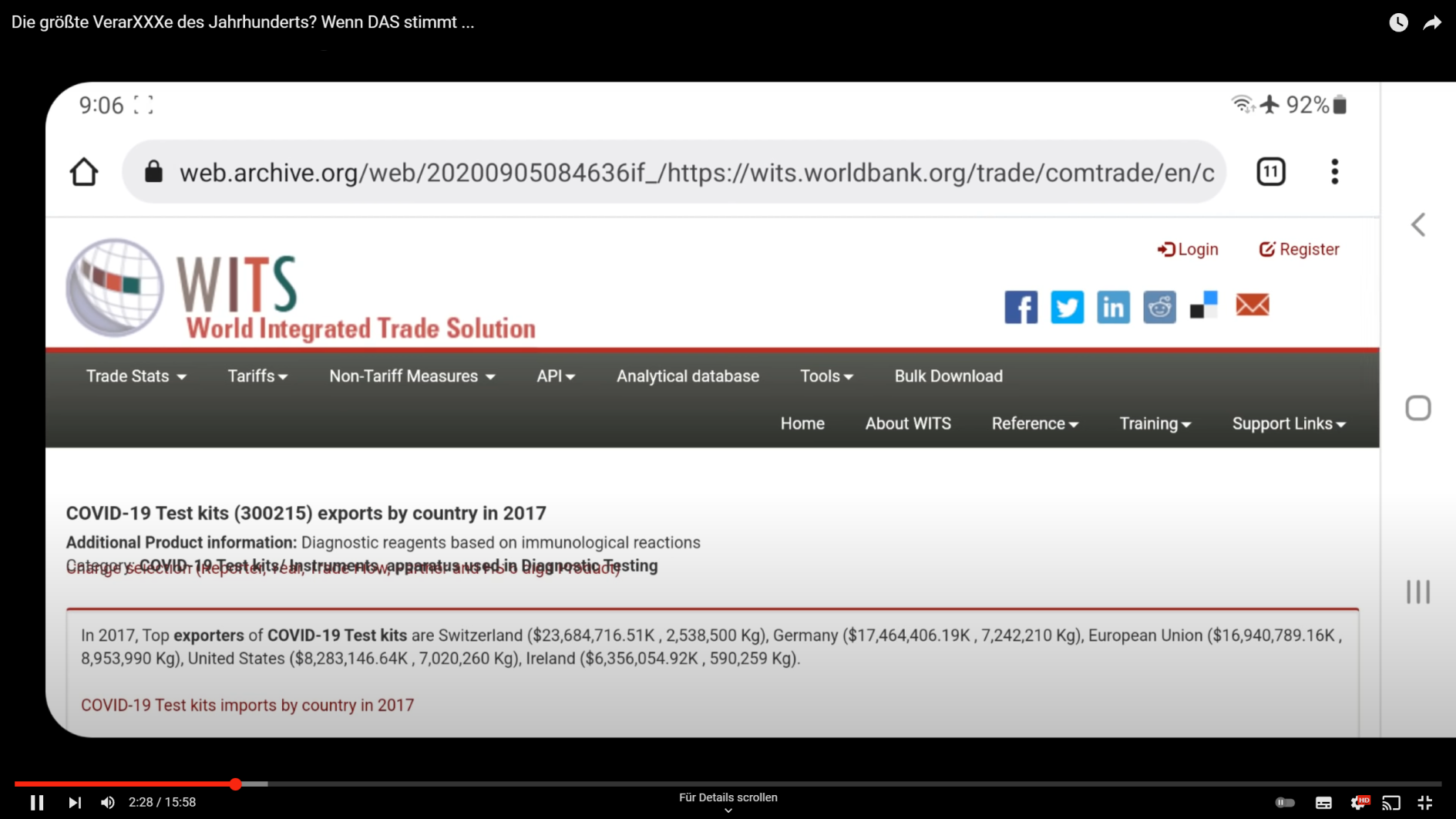The image size is (1456, 819).
Task: Click the Twitter share icon
Action: 1067,307
